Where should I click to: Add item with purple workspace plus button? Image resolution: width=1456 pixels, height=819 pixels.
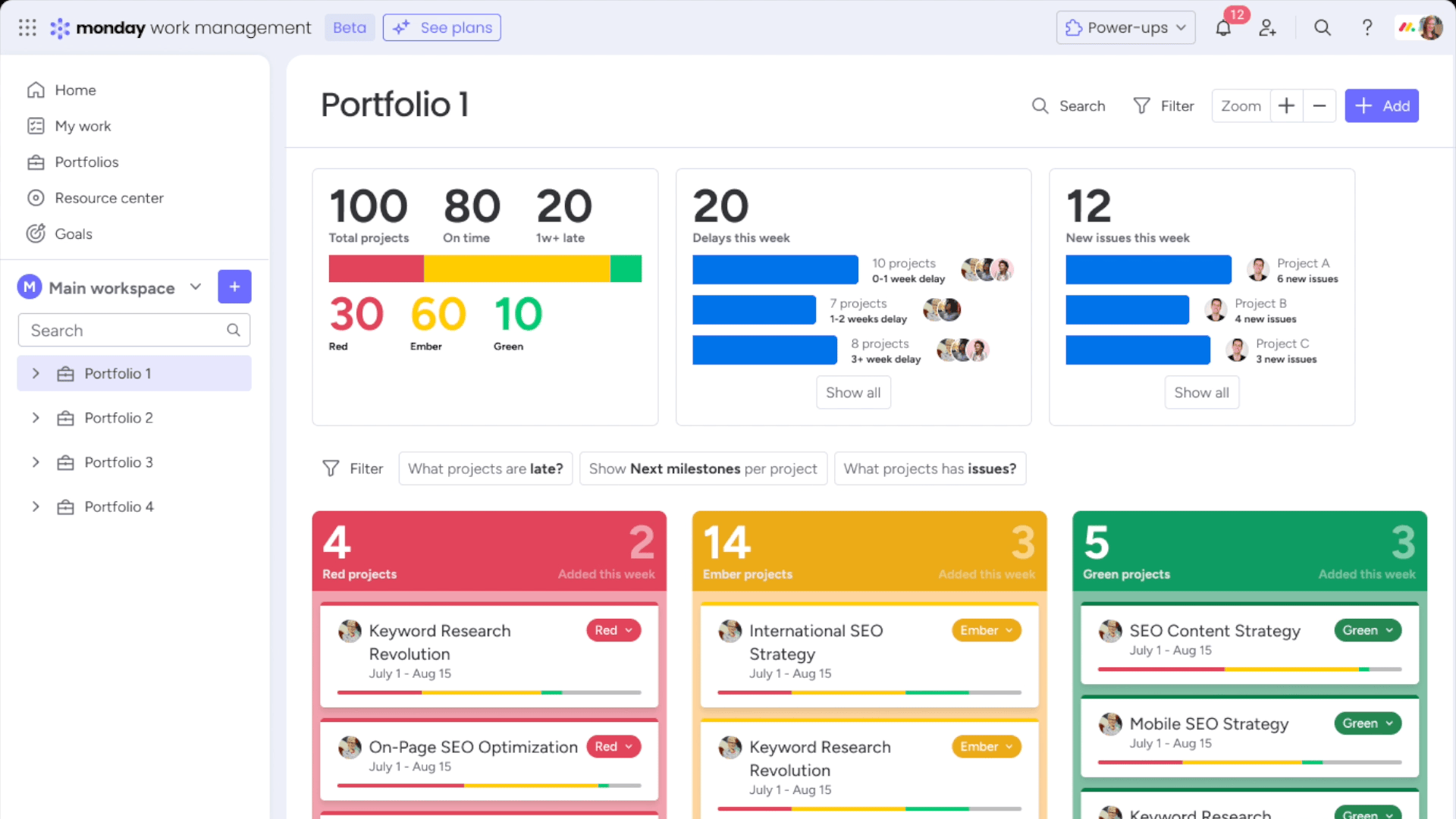click(234, 287)
